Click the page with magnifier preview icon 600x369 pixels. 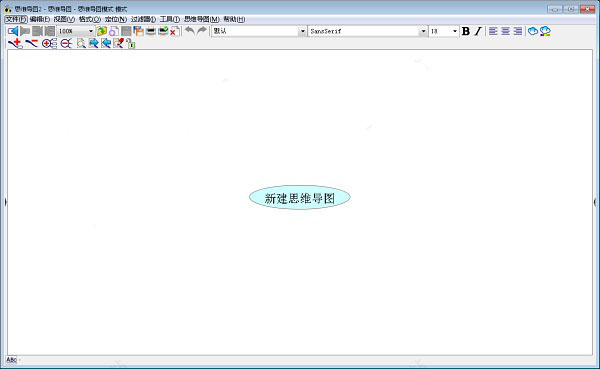114,31
